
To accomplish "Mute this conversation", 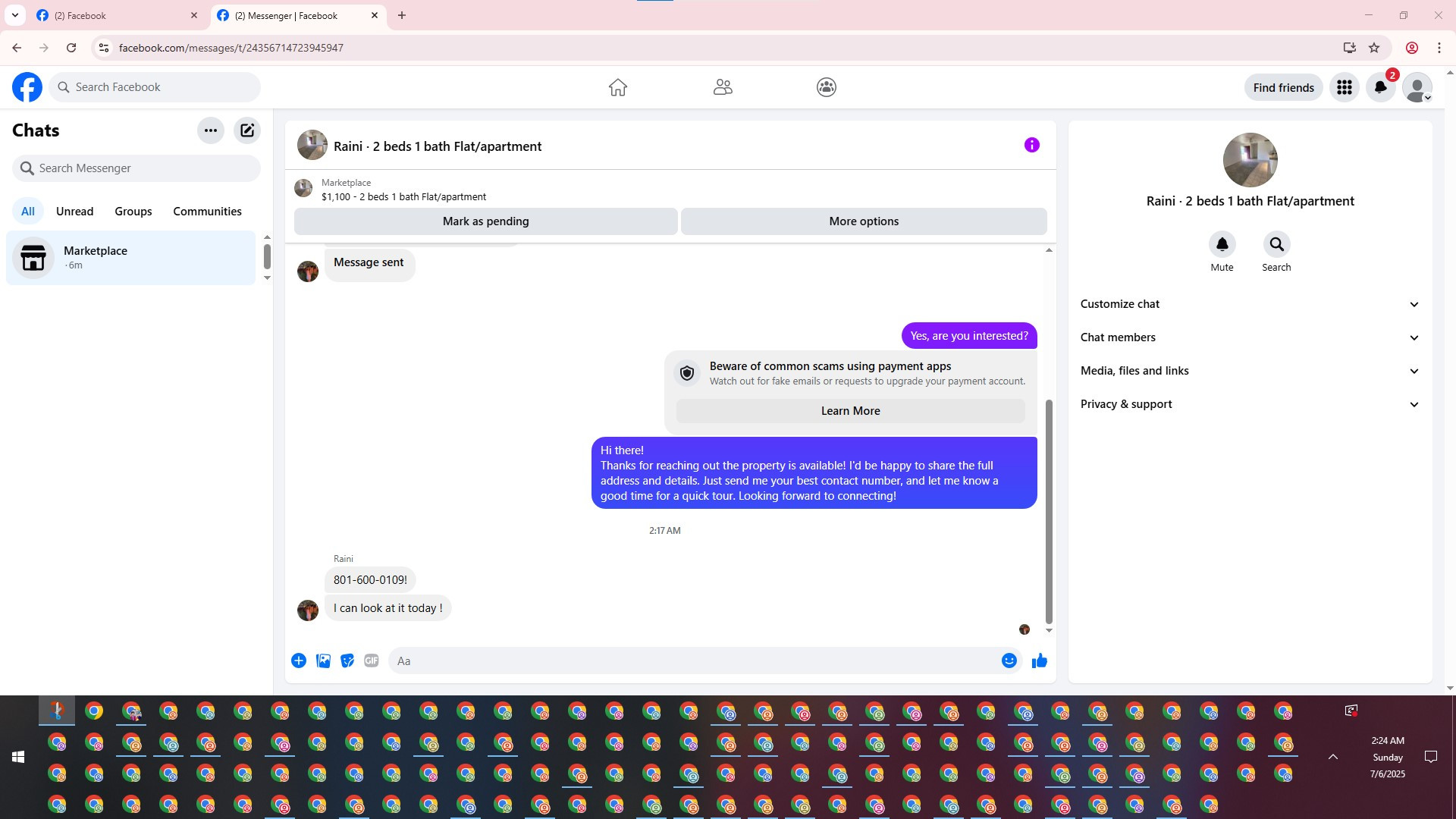I will (1222, 244).
